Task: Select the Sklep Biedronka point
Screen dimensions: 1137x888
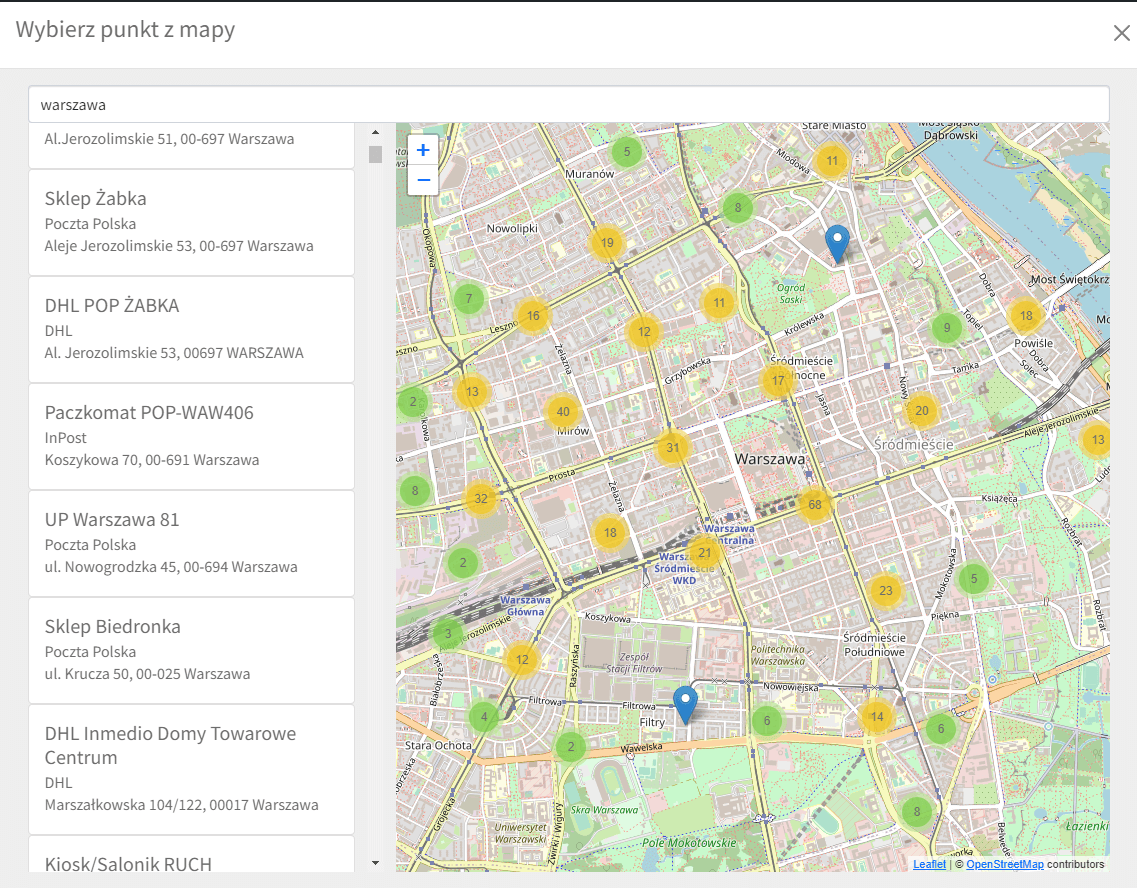Action: click(x=191, y=650)
